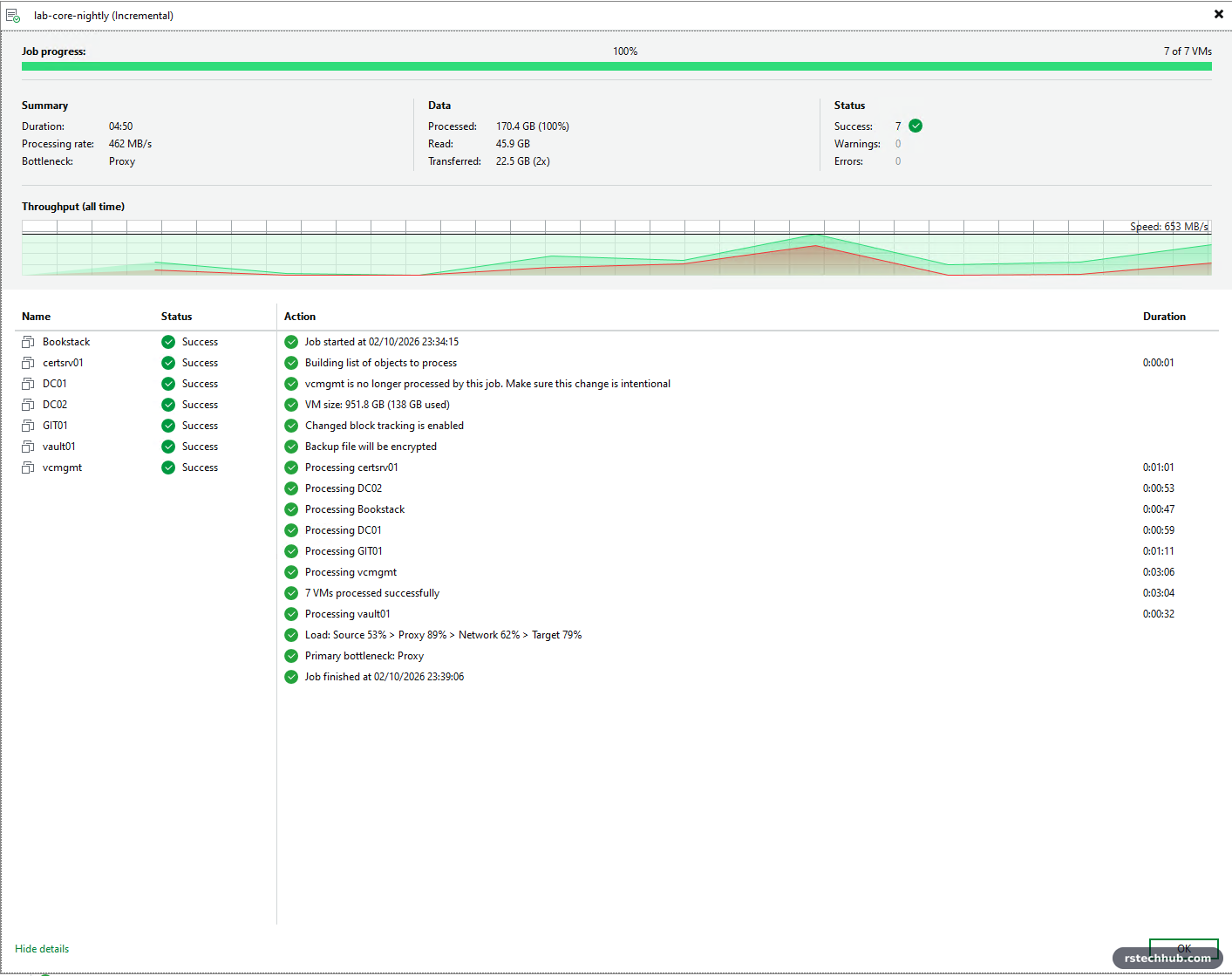Select the DC01 VM row
Screen dimensions: 1232x976
coord(146,384)
